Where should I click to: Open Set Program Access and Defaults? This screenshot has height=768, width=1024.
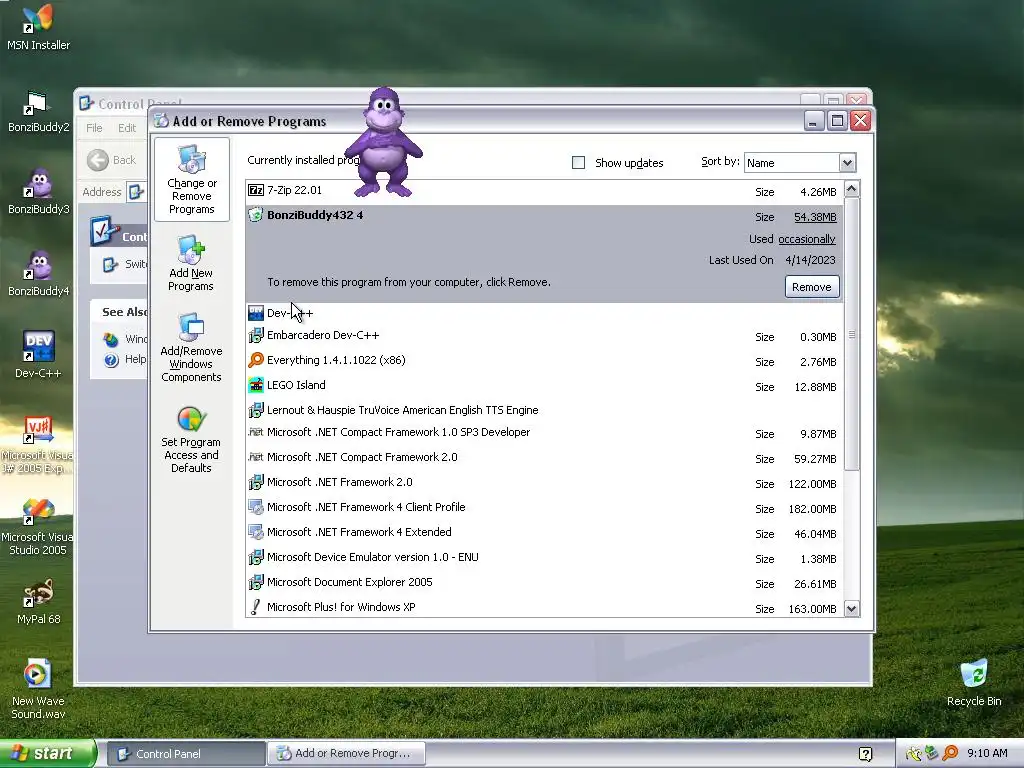(191, 439)
